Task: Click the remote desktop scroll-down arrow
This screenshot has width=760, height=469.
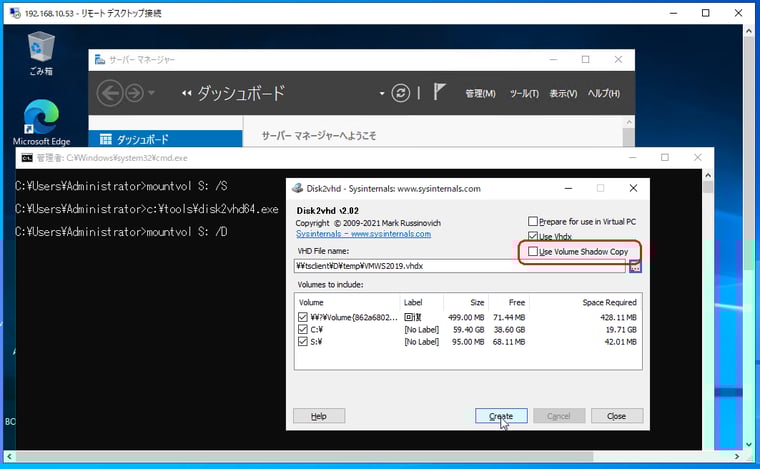Action: [x=749, y=444]
